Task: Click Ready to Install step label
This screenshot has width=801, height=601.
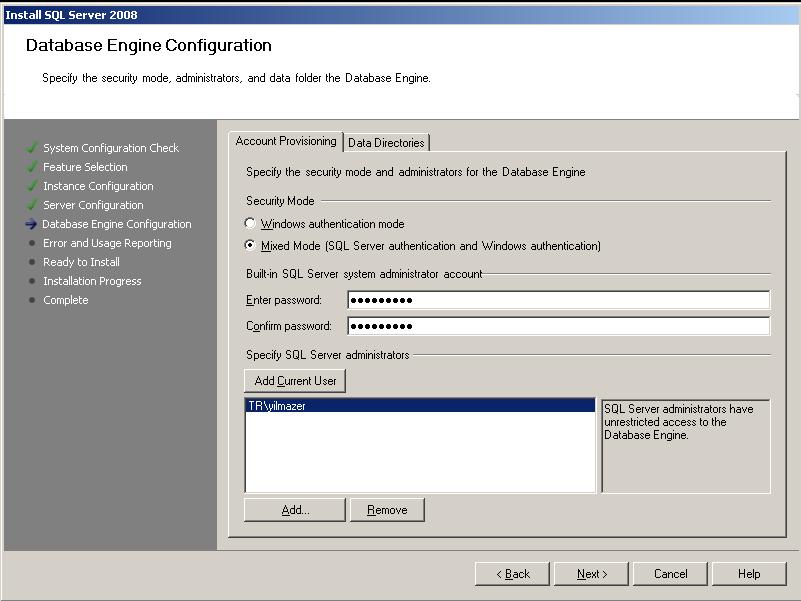Action: (x=81, y=262)
